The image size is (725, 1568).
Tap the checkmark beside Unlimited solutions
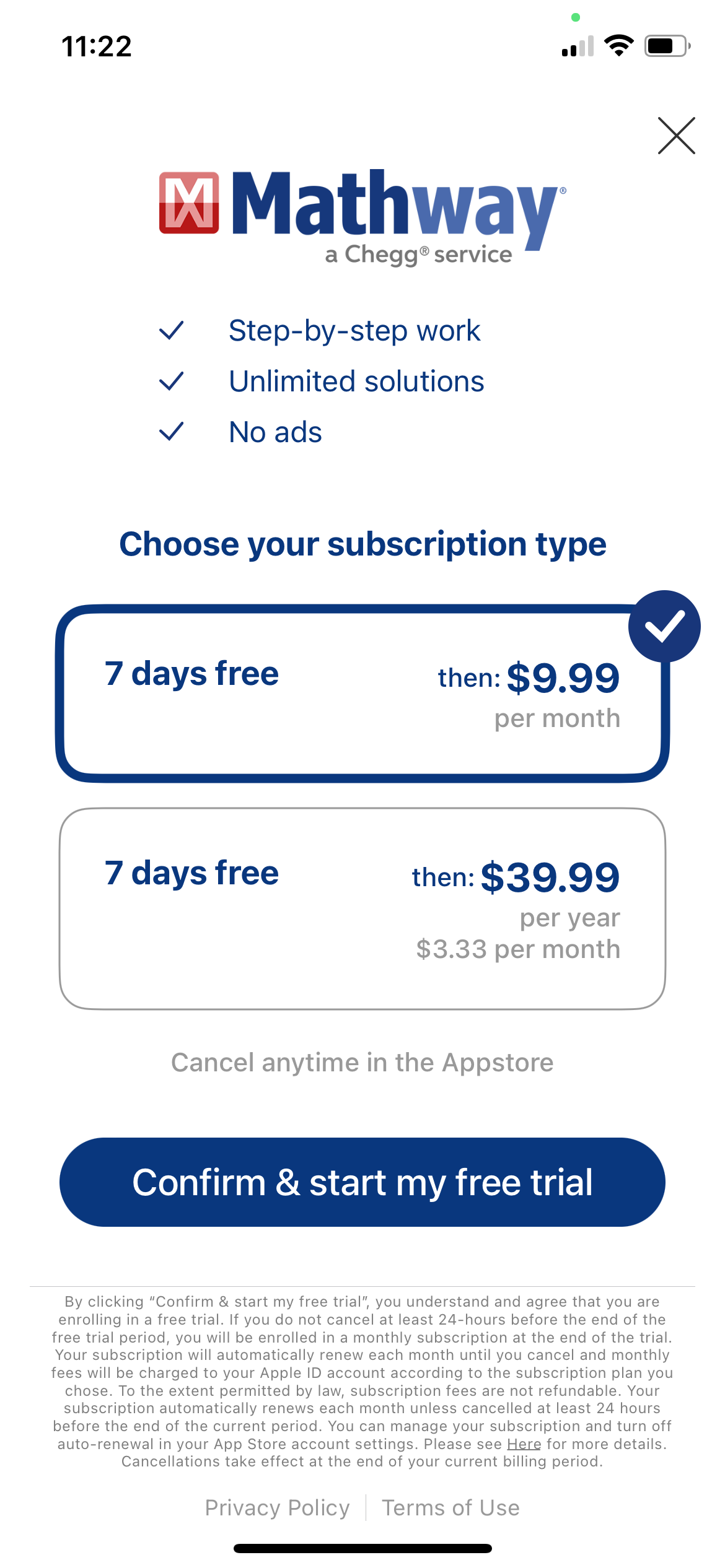point(171,381)
